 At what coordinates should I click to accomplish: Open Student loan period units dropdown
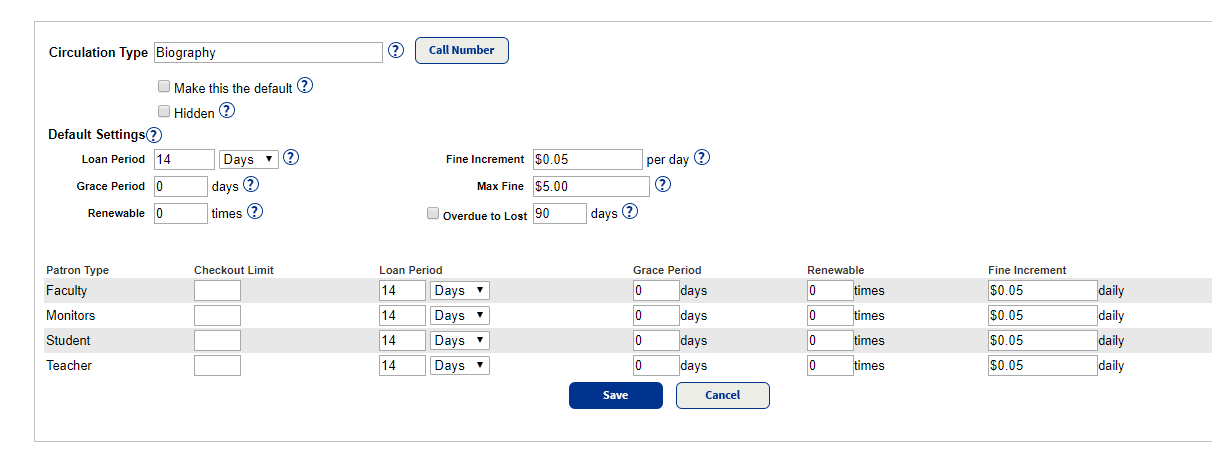point(459,340)
